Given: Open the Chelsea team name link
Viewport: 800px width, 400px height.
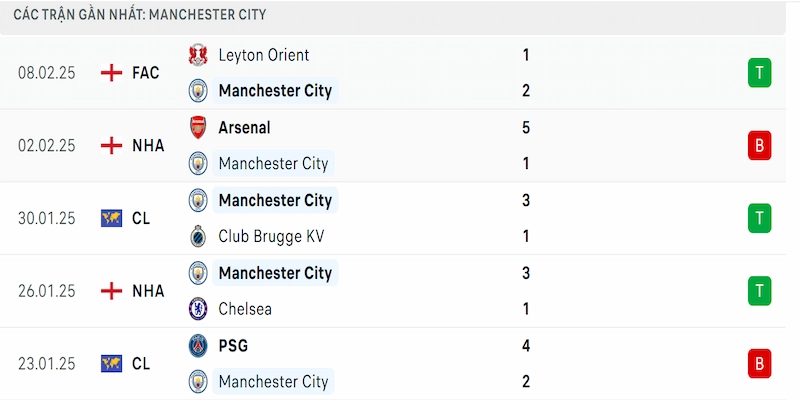Looking at the screenshot, I should point(245,309).
